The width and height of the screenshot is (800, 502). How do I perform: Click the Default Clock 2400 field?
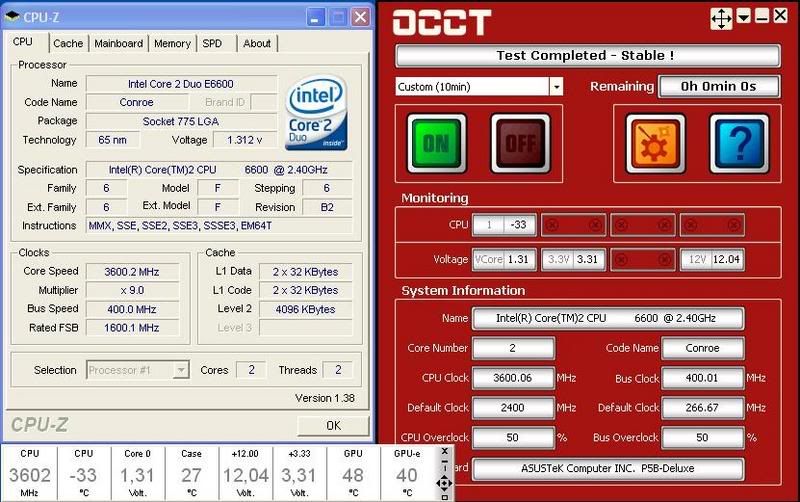513,408
